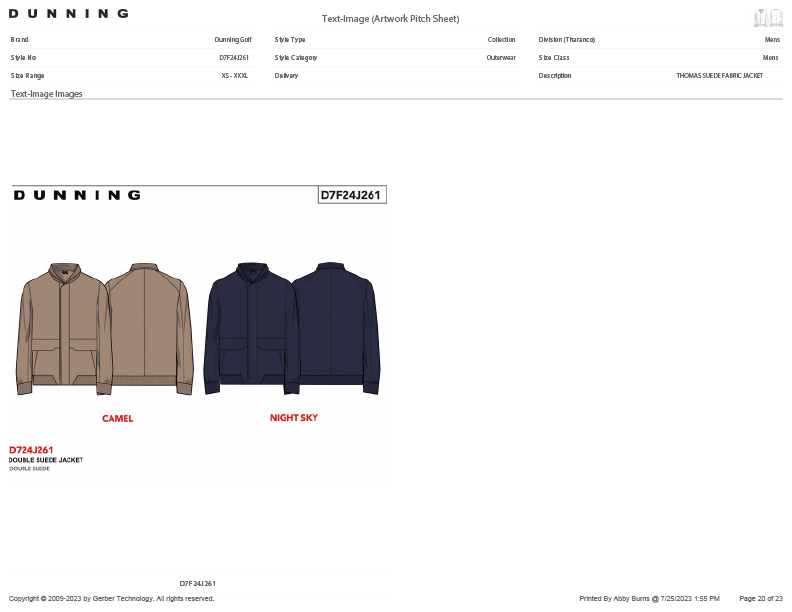This screenshot has height=612, width=792.
Task: Click the DUNNING logo inside the artwork image
Action: point(77,195)
